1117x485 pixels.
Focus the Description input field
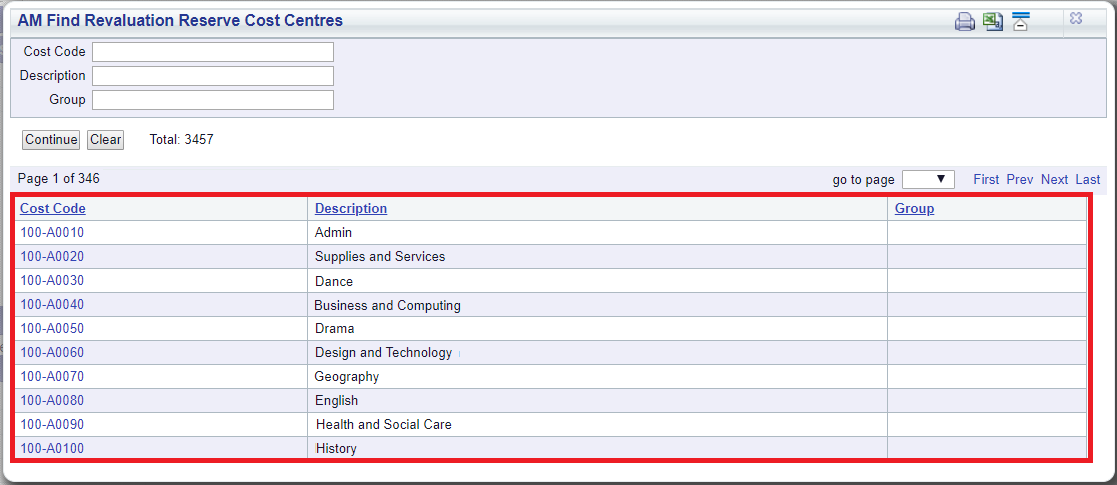[x=213, y=75]
